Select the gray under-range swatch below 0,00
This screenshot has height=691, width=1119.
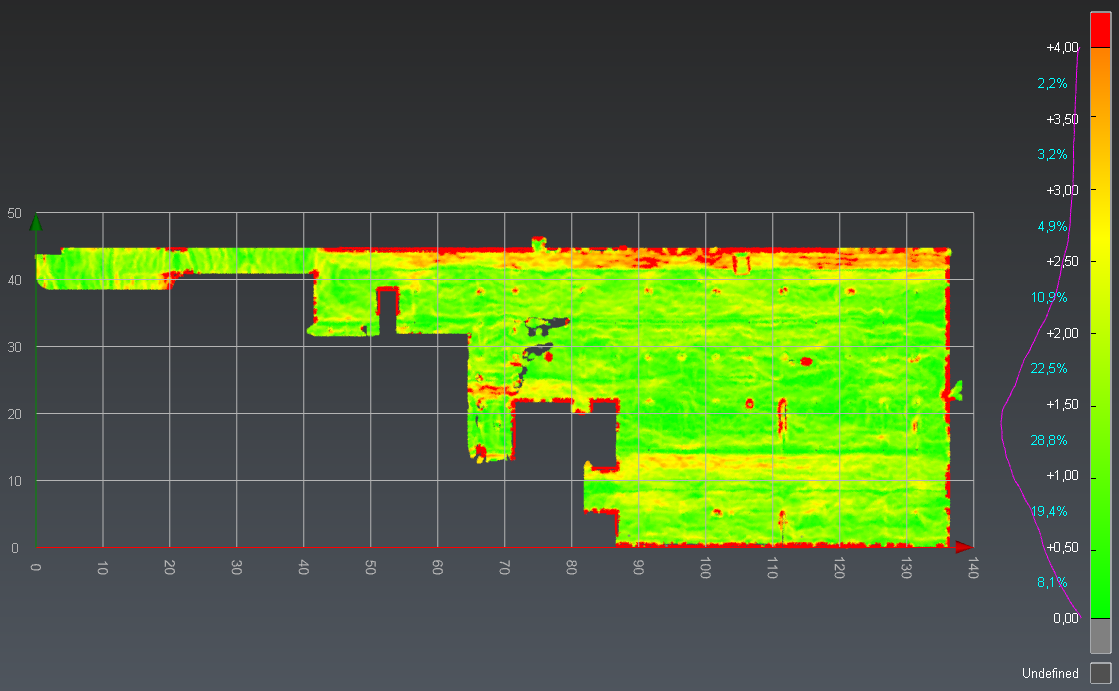[x=1100, y=637]
